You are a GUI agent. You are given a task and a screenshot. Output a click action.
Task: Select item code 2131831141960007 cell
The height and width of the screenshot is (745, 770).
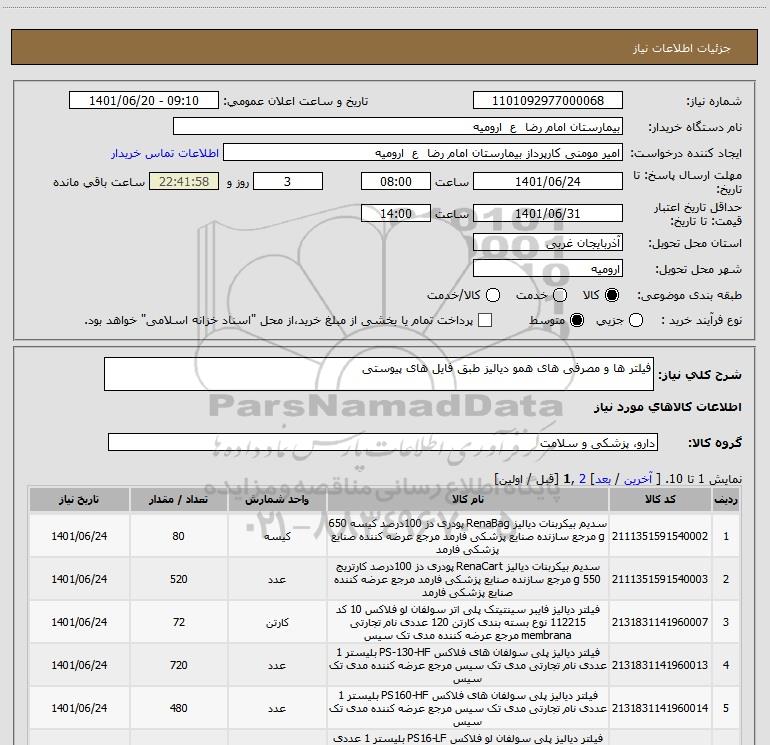tap(660, 622)
